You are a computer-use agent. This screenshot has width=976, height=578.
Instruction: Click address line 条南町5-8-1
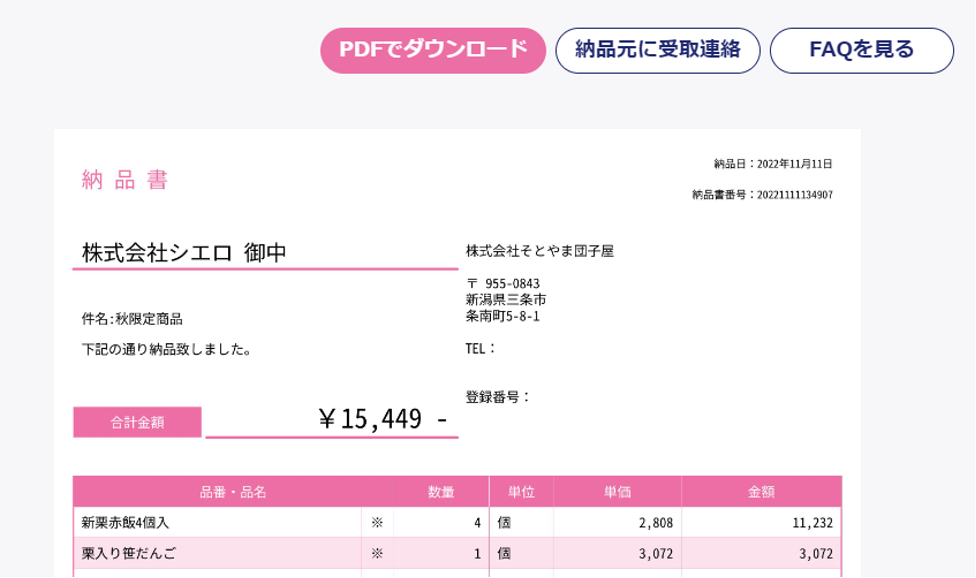[x=503, y=316]
